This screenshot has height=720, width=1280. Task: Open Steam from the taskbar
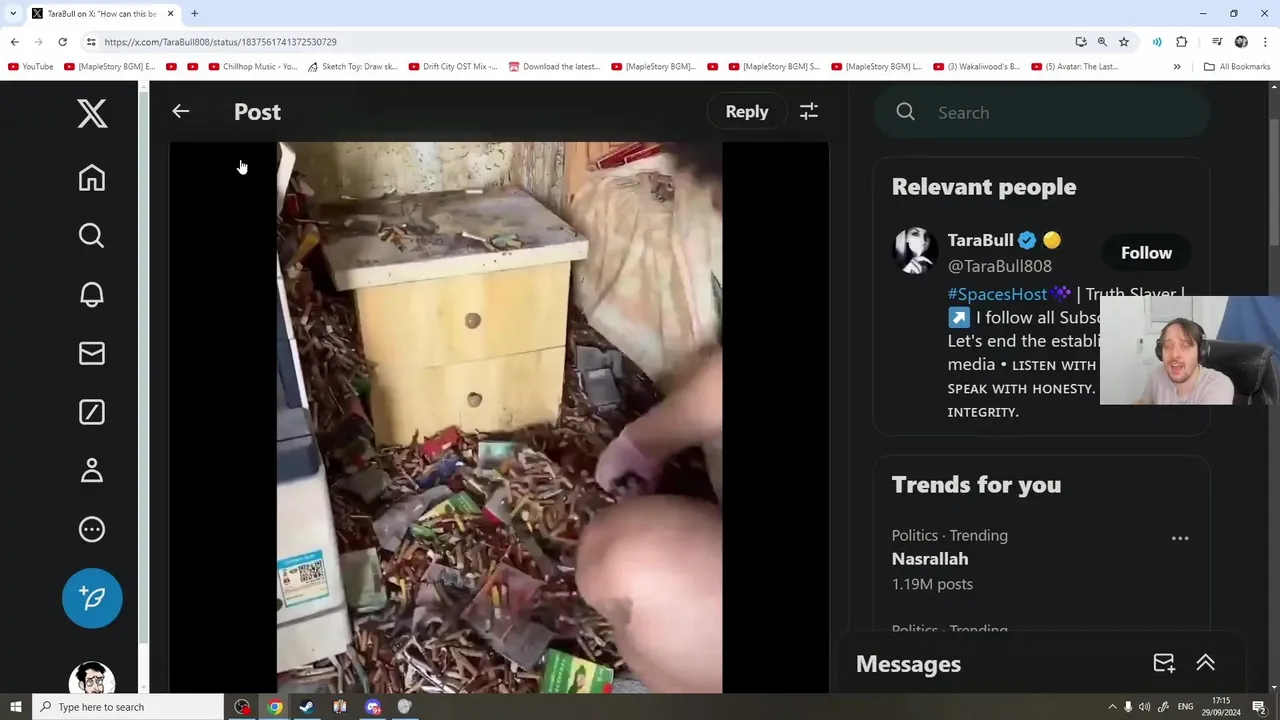click(x=307, y=707)
